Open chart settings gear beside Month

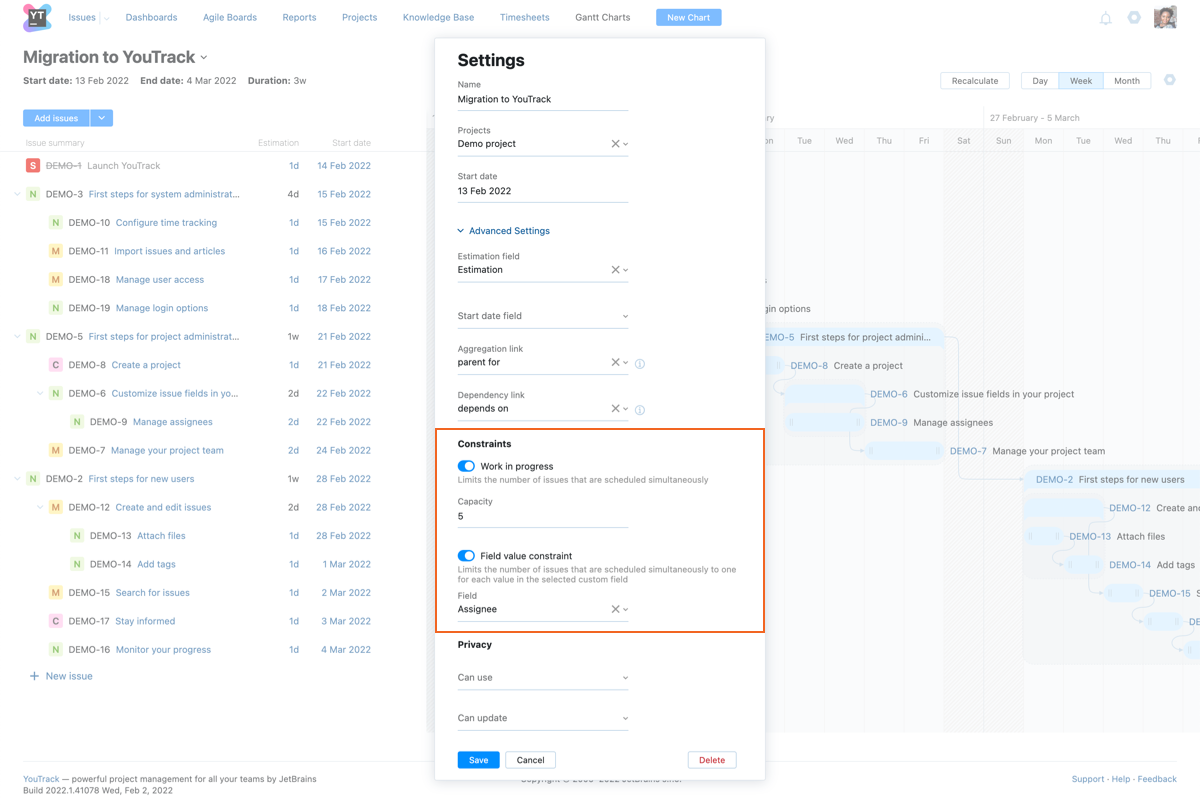pyautogui.click(x=1170, y=80)
